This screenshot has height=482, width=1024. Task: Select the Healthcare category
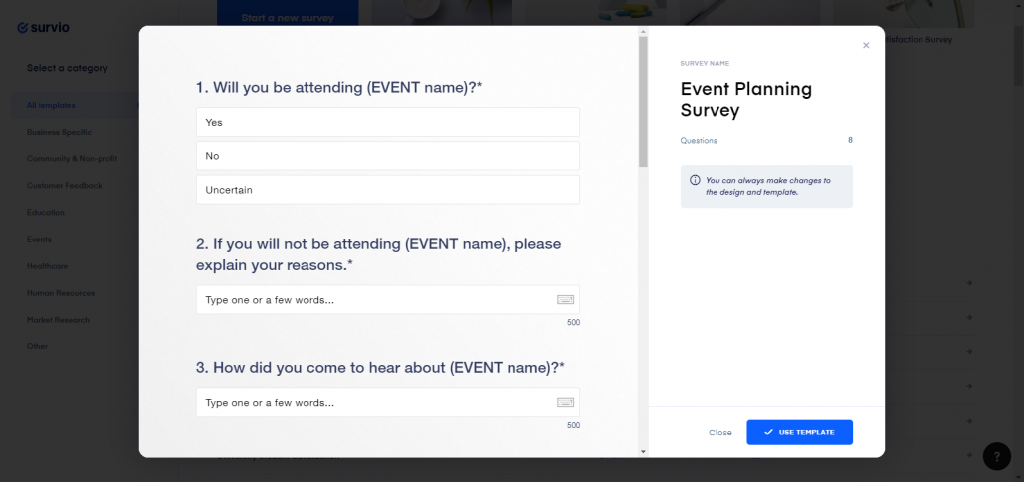click(47, 266)
